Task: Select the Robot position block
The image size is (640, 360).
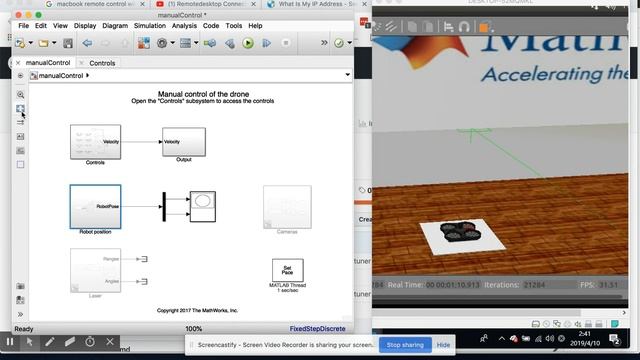Action: pos(96,207)
